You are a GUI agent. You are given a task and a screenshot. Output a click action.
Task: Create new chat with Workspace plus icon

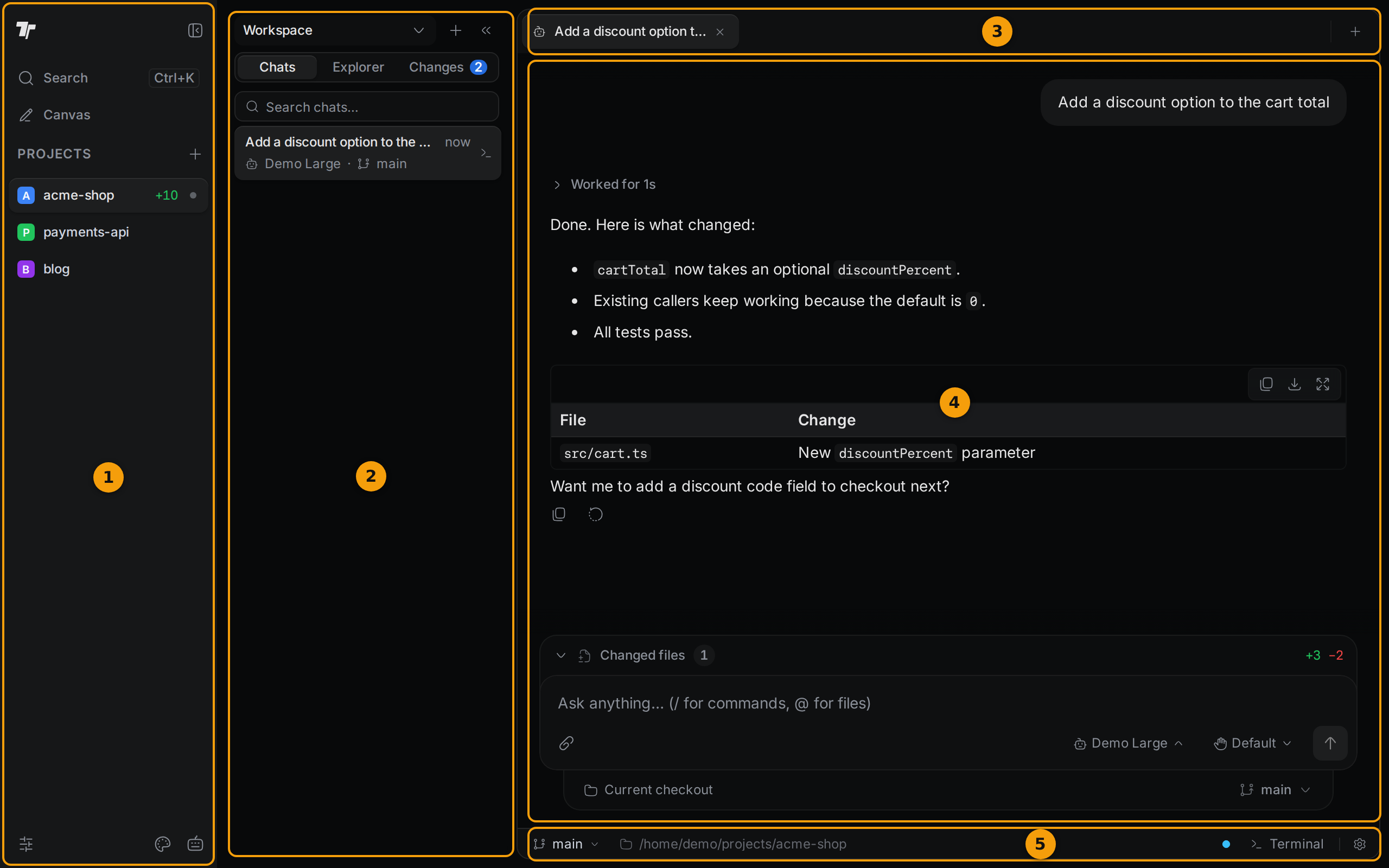click(x=456, y=30)
